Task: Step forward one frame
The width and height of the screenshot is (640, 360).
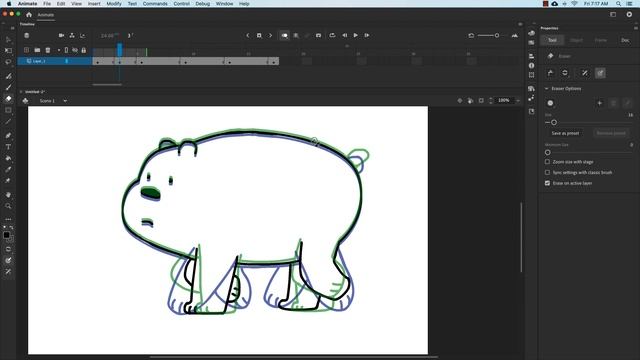Action: [x=367, y=36]
